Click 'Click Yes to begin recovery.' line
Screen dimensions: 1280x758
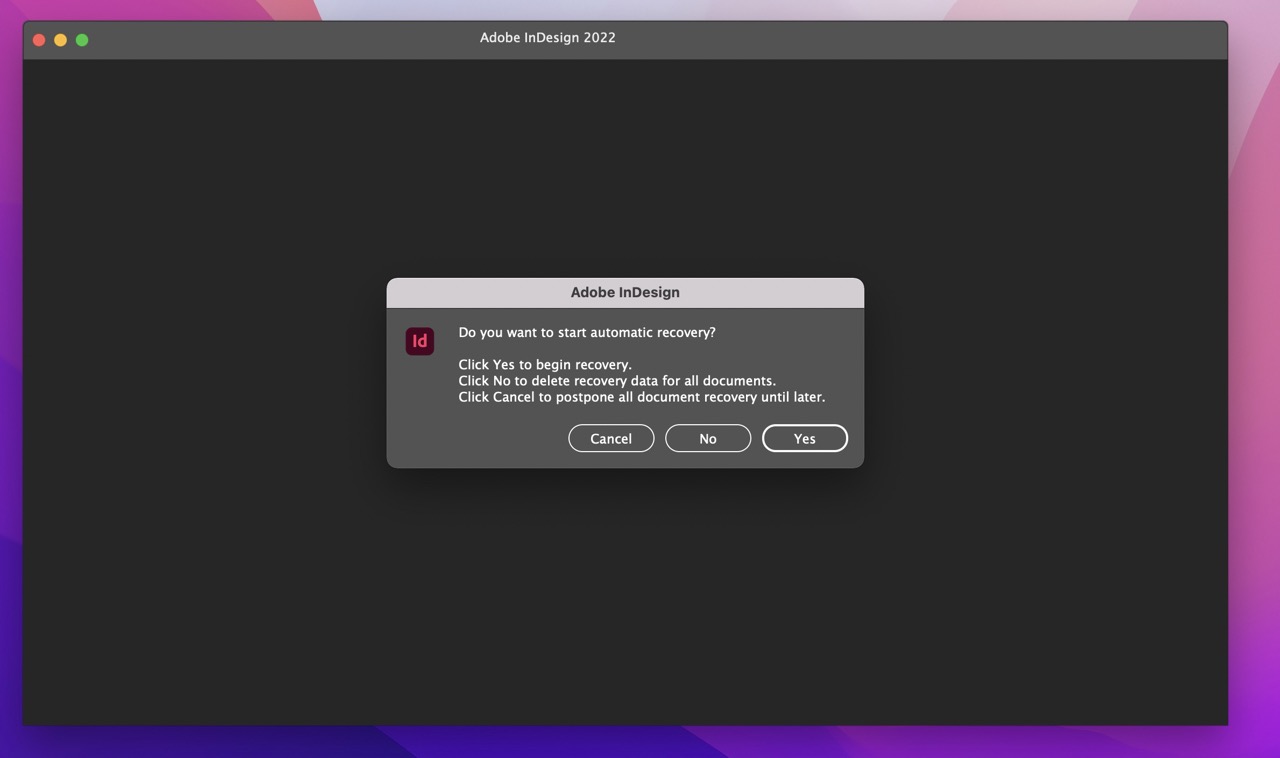click(545, 364)
